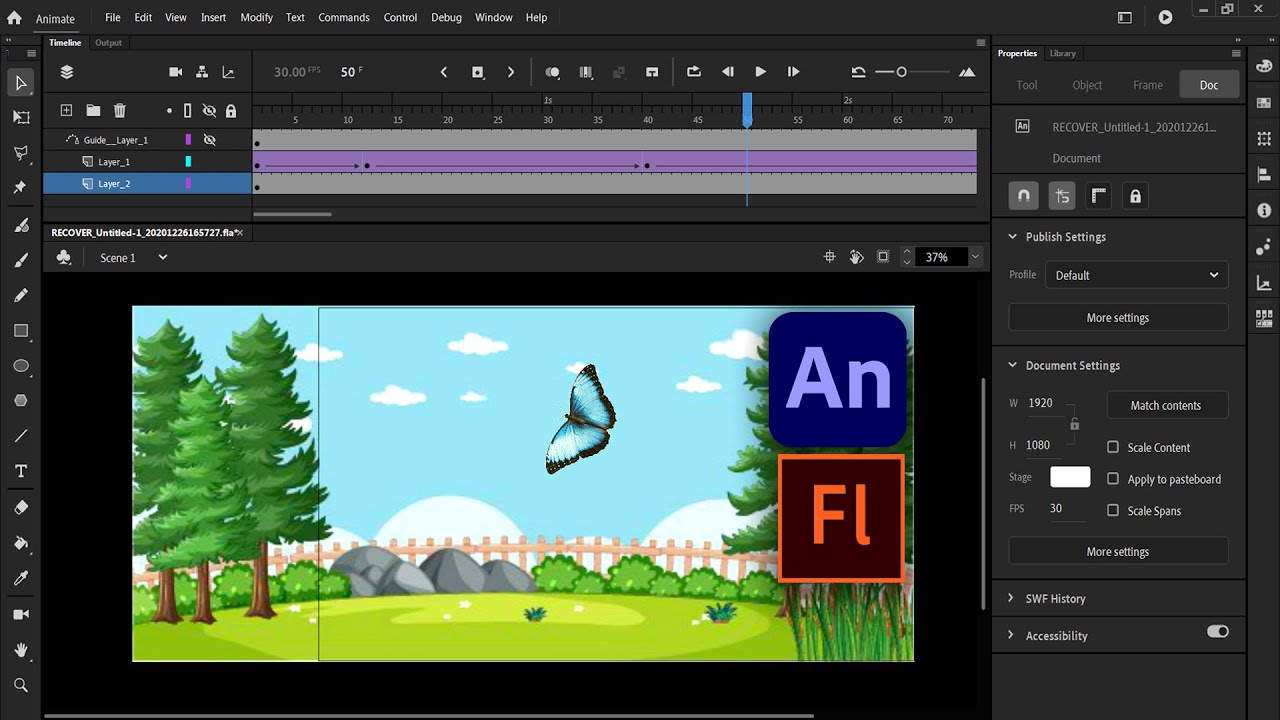
Task: Select the Paint Bucket tool
Action: point(21,543)
